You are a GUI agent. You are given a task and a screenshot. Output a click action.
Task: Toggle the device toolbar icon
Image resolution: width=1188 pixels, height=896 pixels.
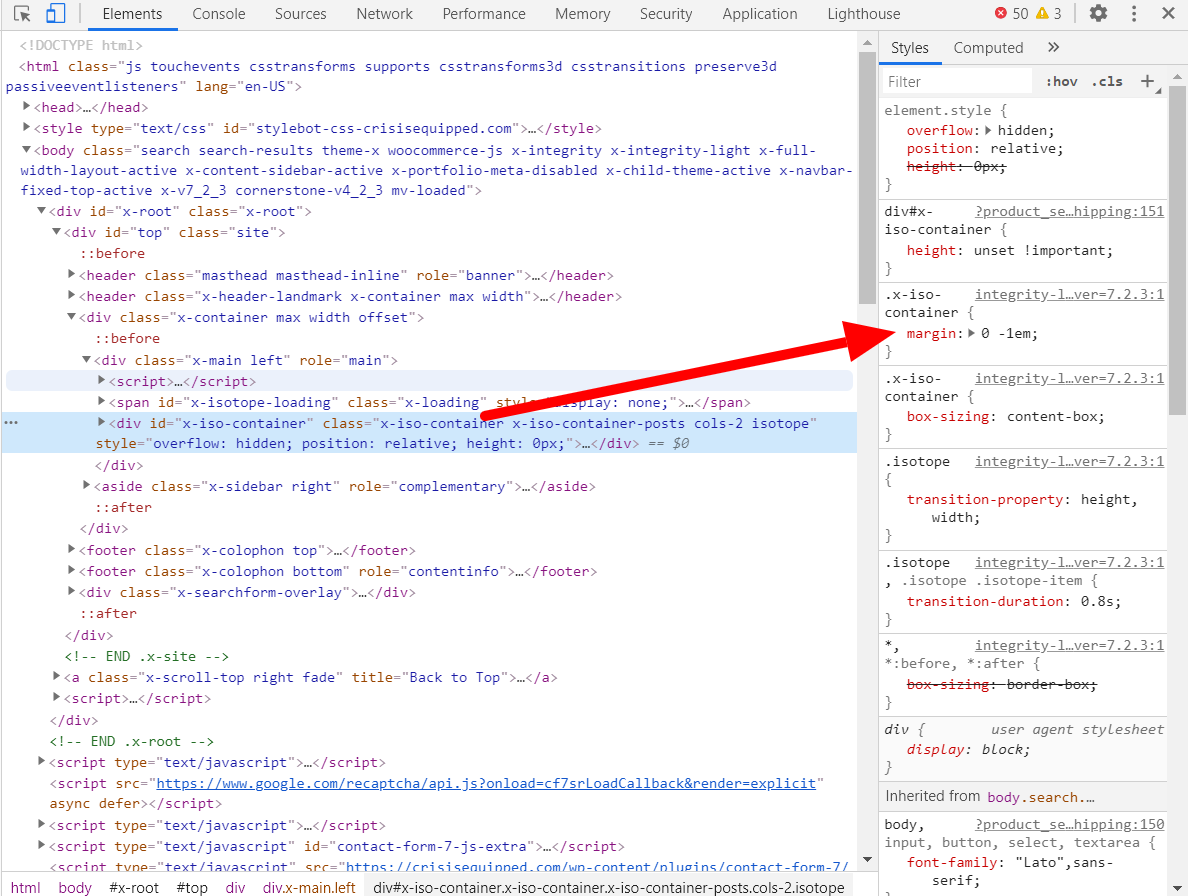coord(55,14)
